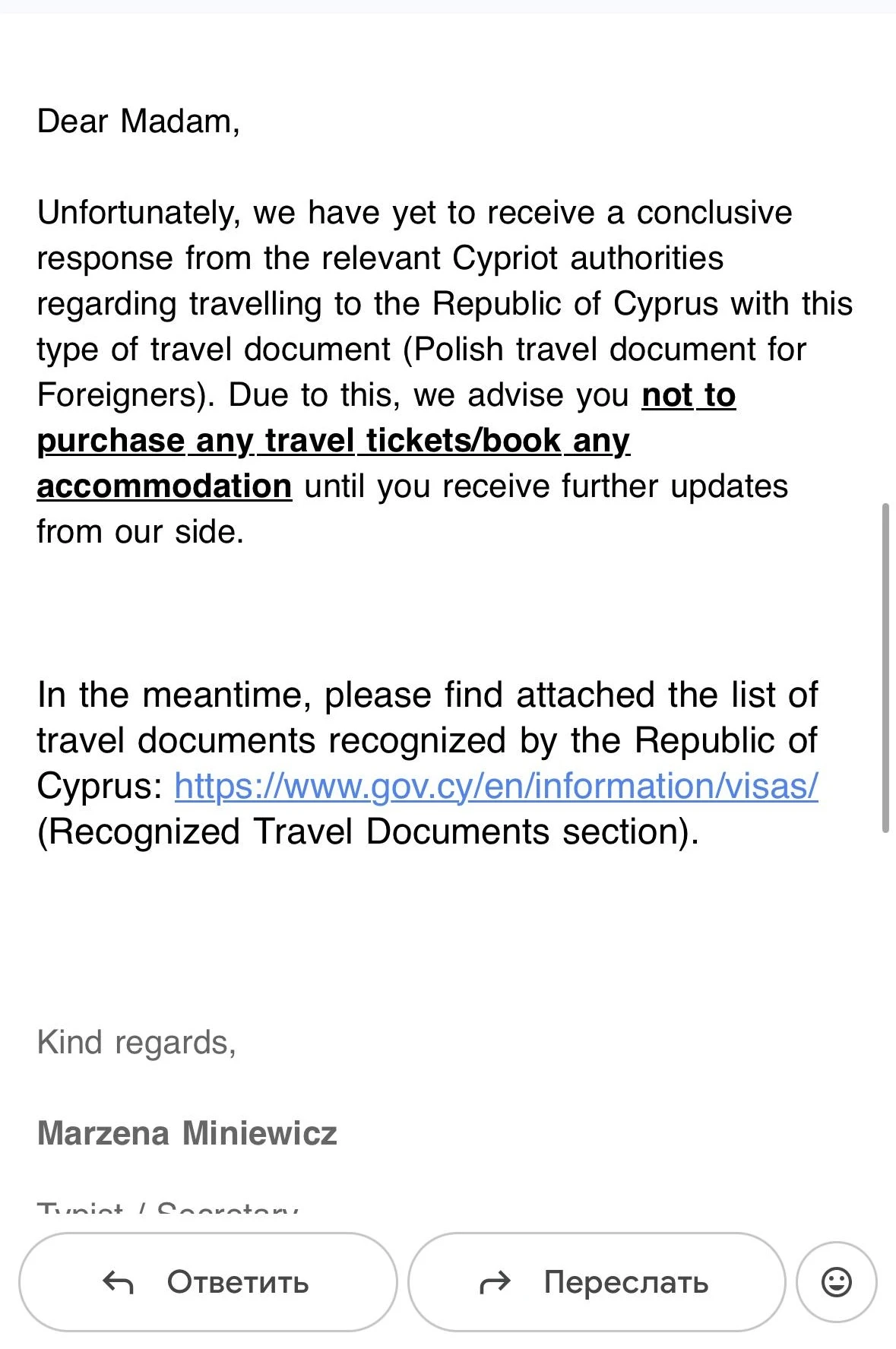Click the email scrollbar thumb
This screenshot has width=896, height=1349.
coord(885,667)
